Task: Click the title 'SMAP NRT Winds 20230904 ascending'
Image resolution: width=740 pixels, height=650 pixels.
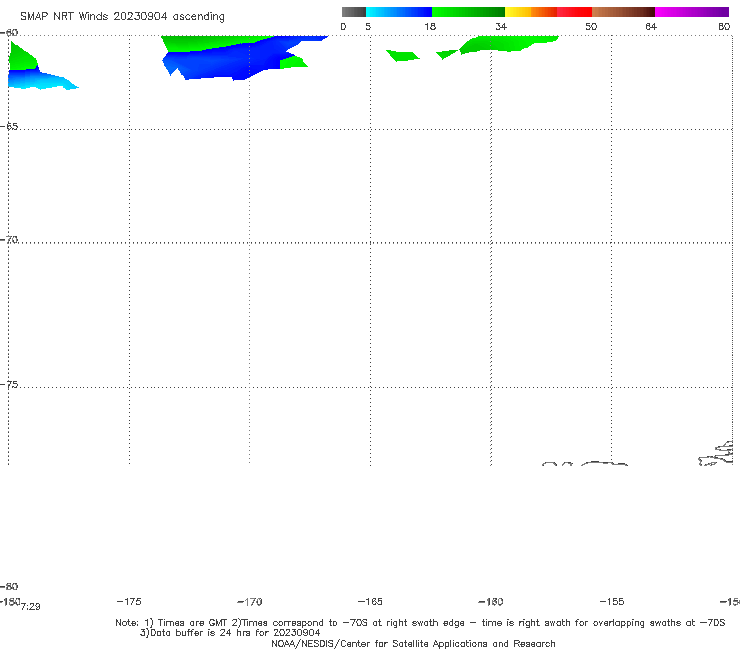Action: [122, 17]
